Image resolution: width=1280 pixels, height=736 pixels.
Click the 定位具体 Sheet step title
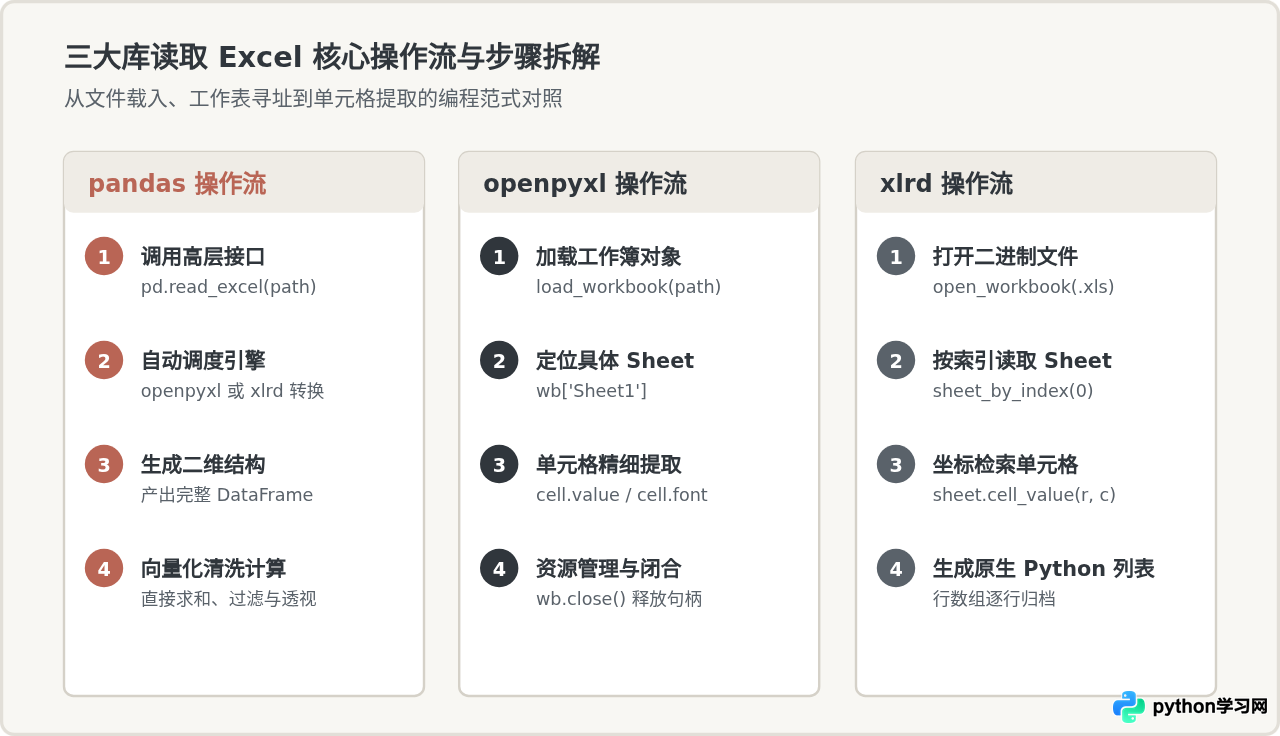[x=615, y=361]
